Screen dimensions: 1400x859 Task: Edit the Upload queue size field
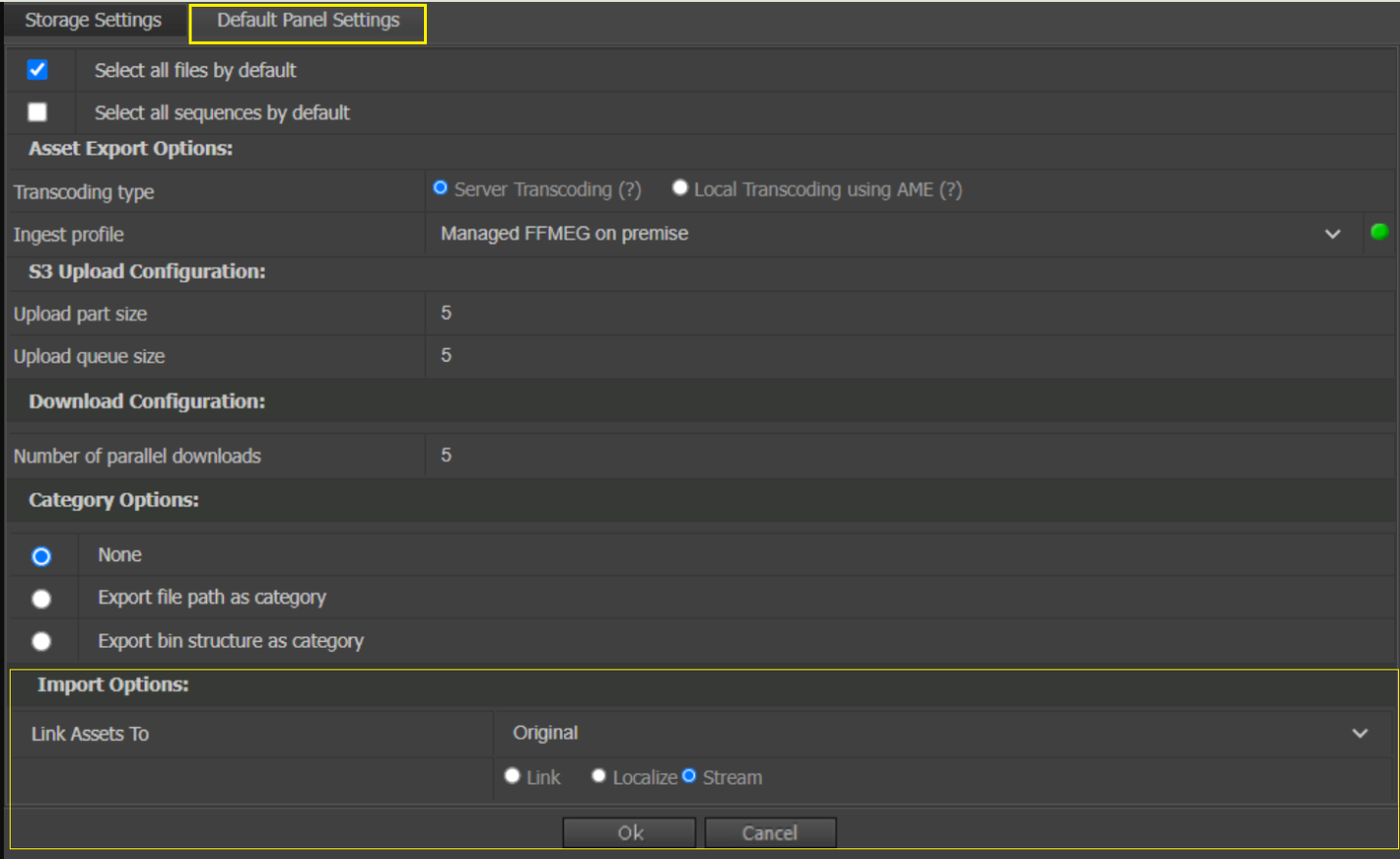click(x=910, y=356)
